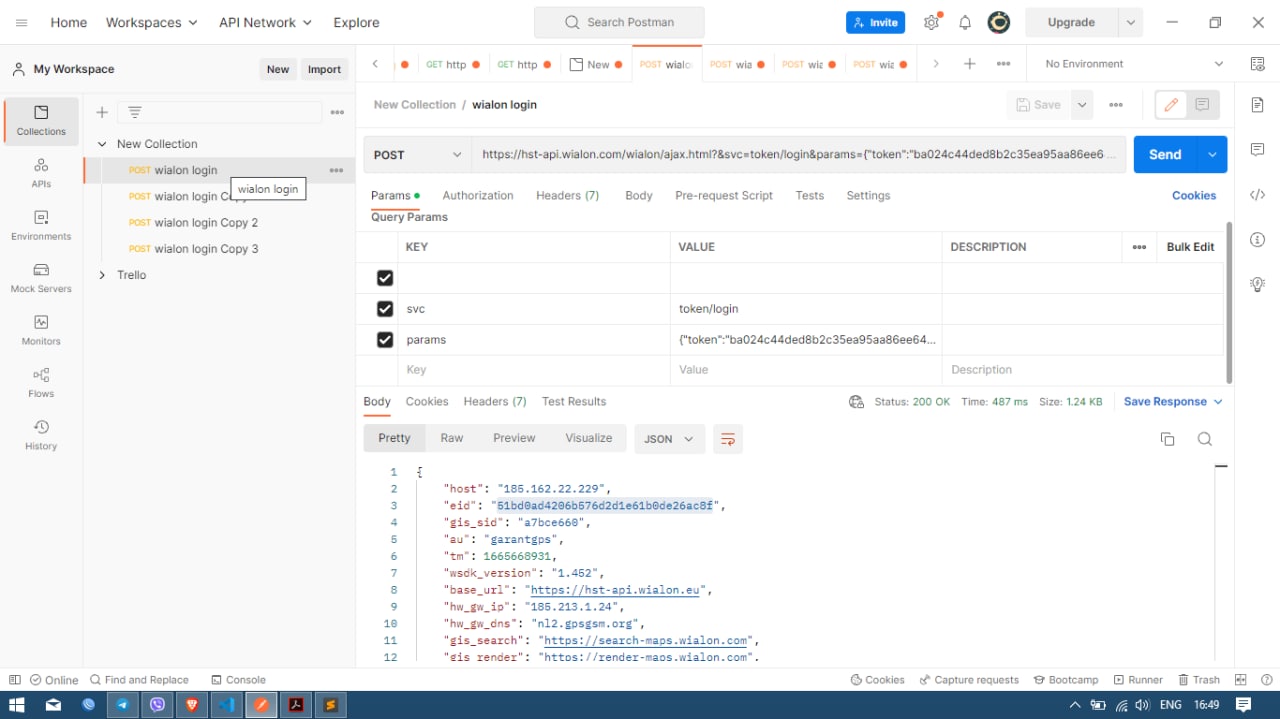This screenshot has width=1280, height=719.
Task: Click the Send button
Action: 1165,155
